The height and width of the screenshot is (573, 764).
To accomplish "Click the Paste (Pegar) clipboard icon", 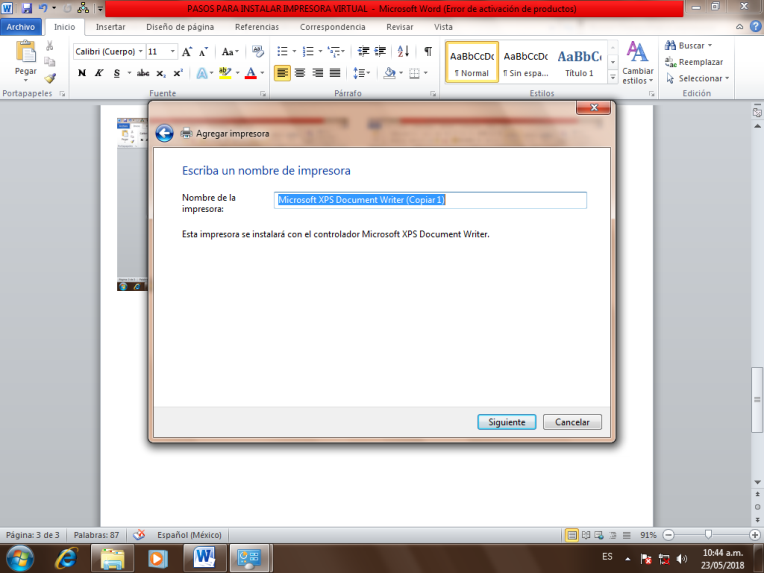I will (25, 52).
